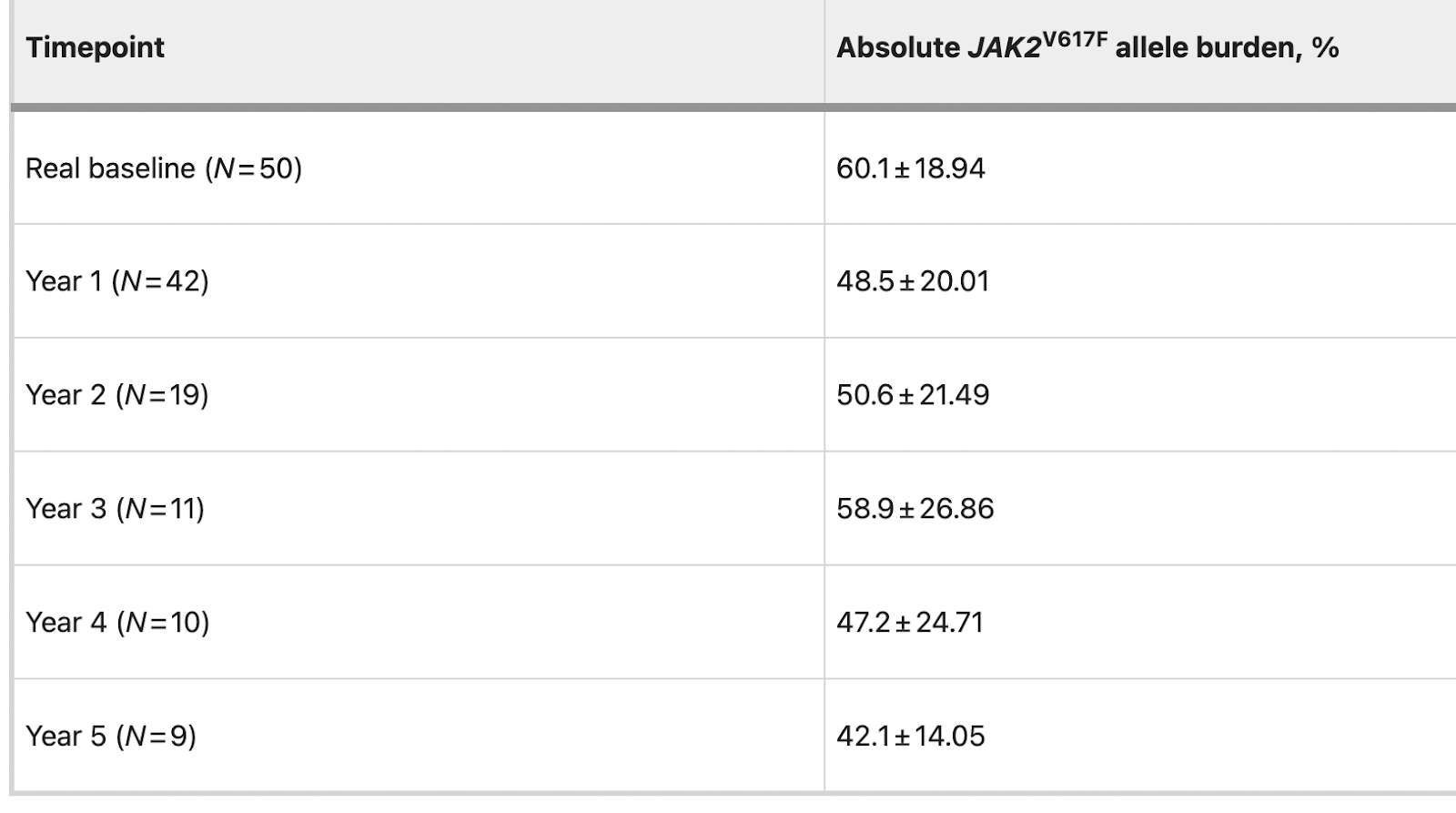Select the Timepoint column header
This screenshot has width=1456, height=813.
pos(95,47)
